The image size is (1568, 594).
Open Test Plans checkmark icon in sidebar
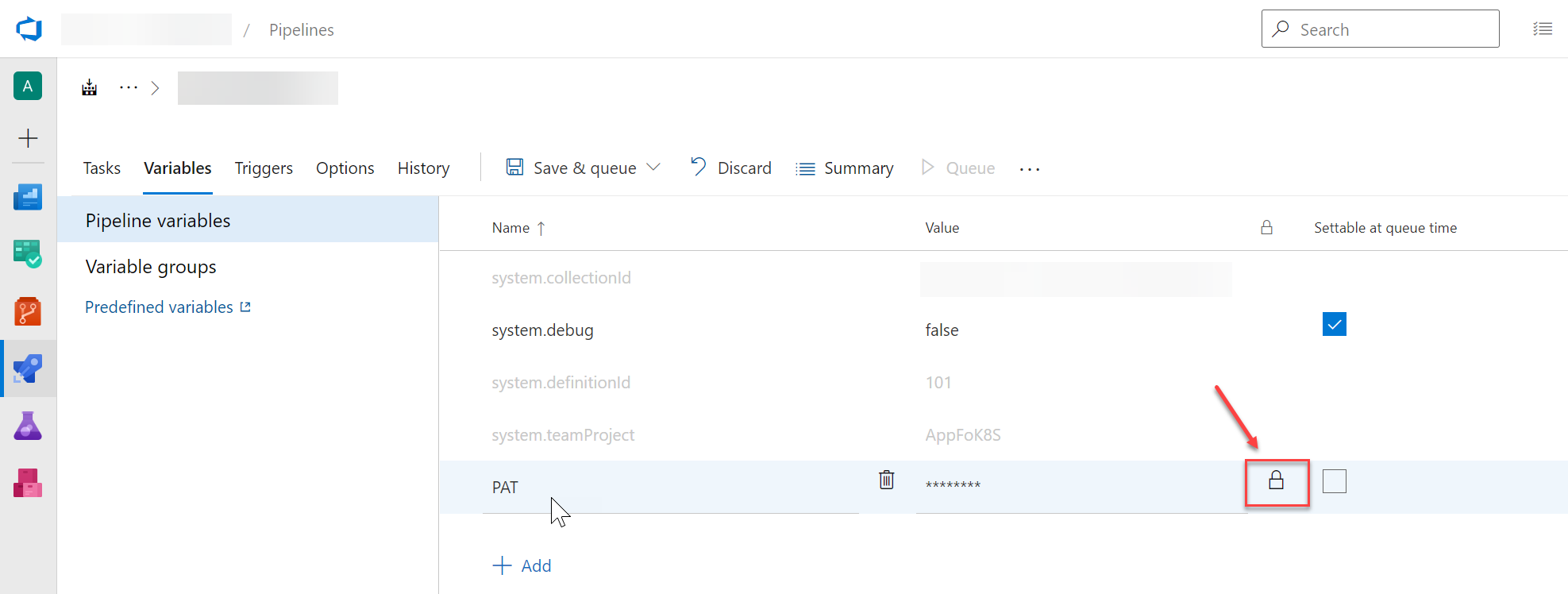click(28, 254)
